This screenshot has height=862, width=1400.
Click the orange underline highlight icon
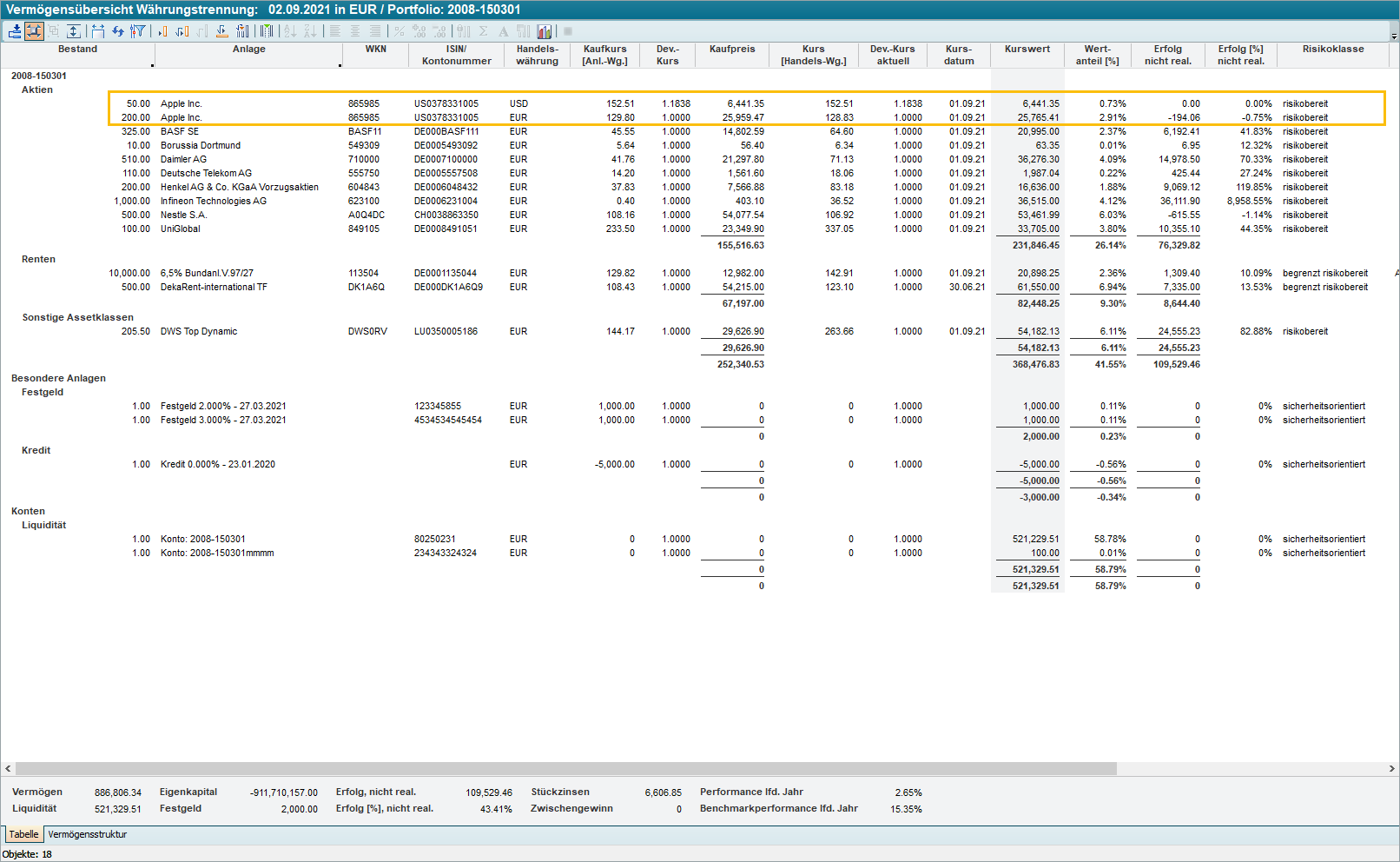pos(222,31)
